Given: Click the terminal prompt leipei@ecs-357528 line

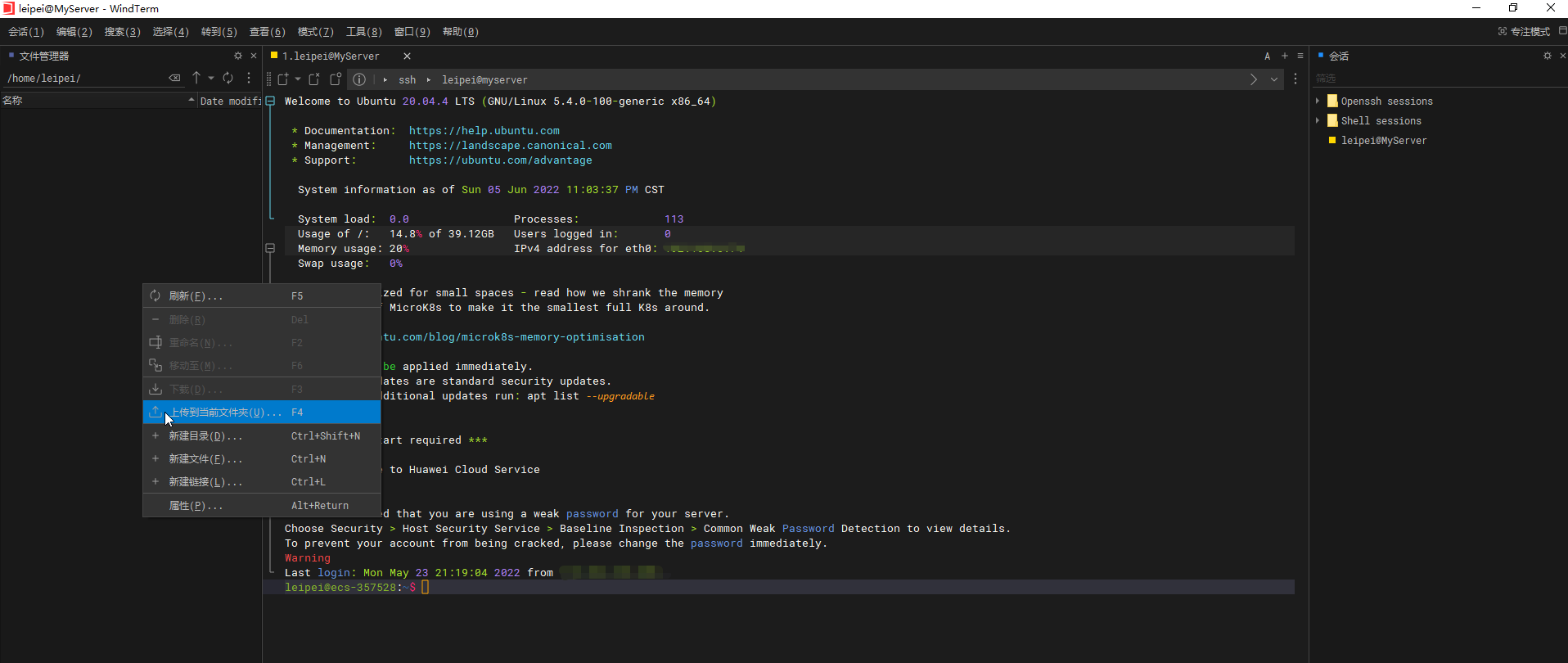Looking at the screenshot, I should click(x=778, y=587).
